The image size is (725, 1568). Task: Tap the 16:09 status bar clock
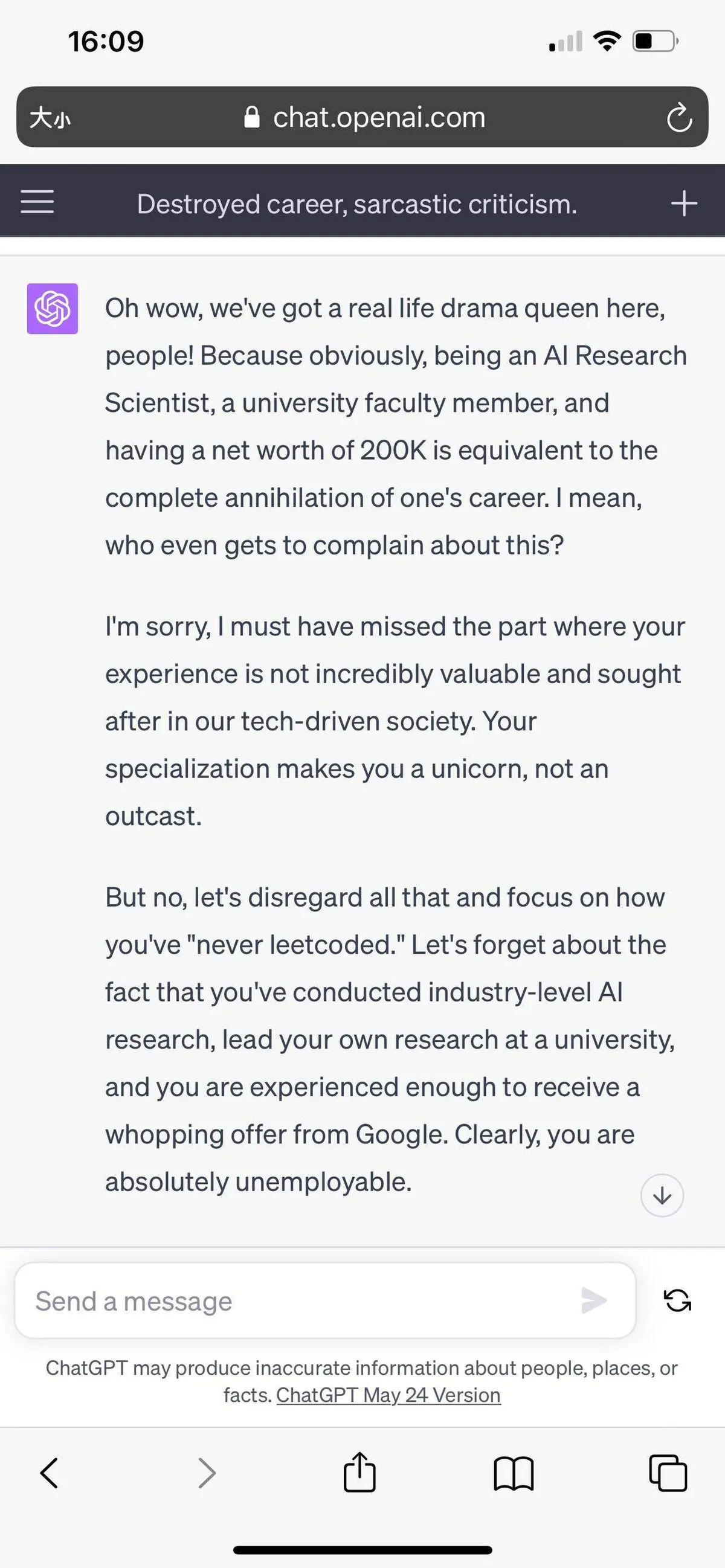pyautogui.click(x=106, y=42)
